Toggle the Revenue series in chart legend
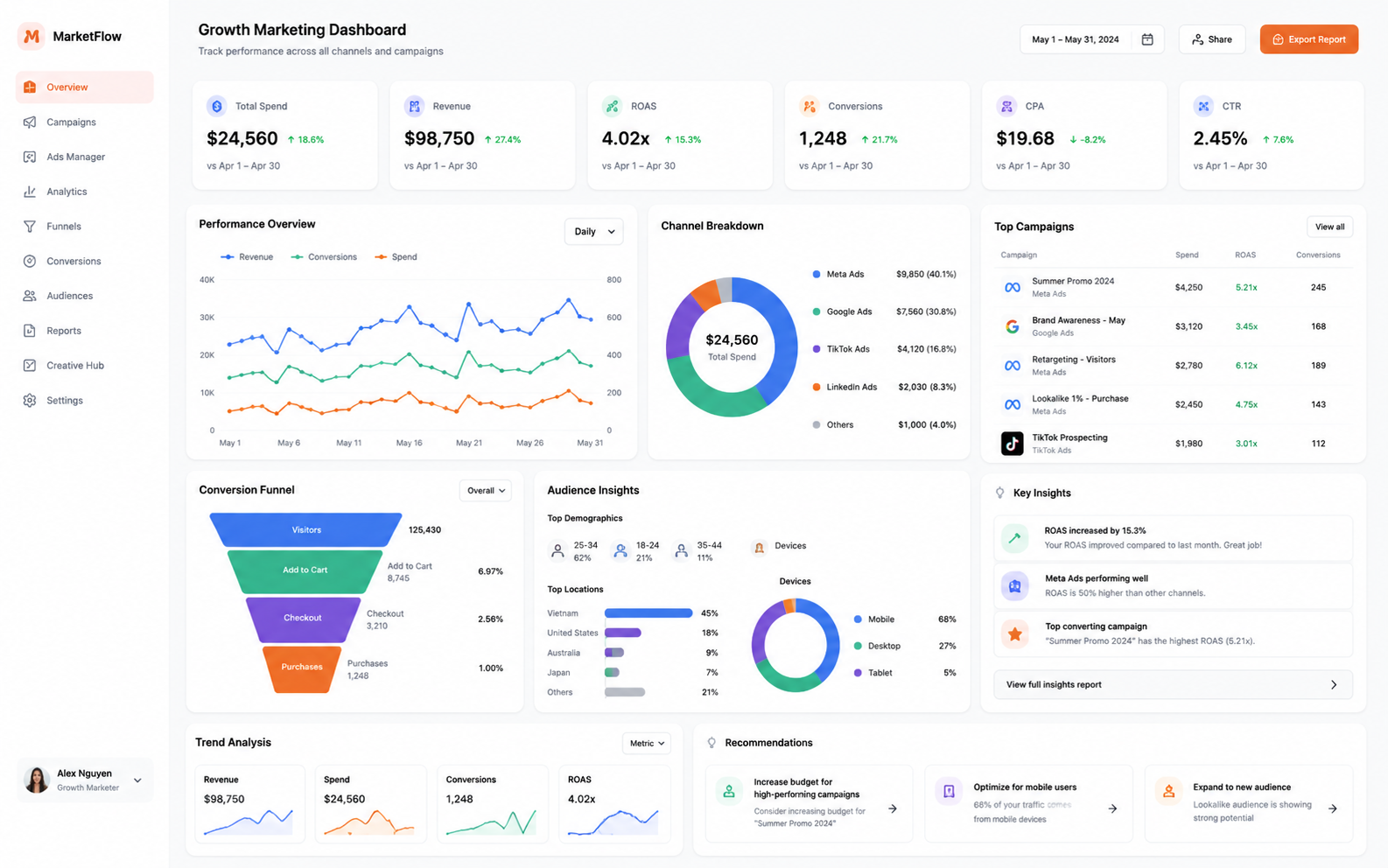This screenshot has height=868, width=1388. coord(247,257)
